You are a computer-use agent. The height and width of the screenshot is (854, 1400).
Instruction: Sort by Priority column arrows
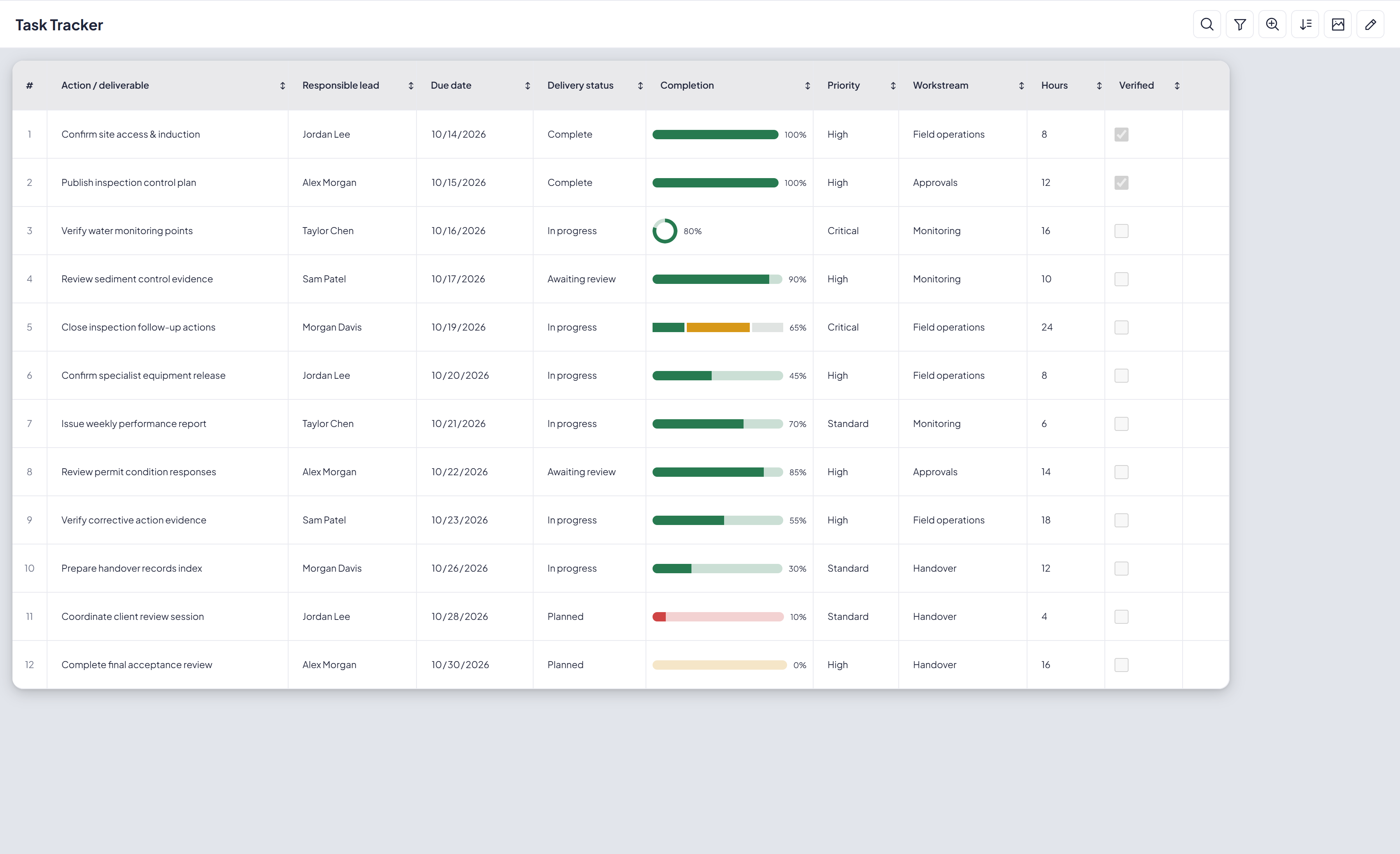(x=893, y=86)
